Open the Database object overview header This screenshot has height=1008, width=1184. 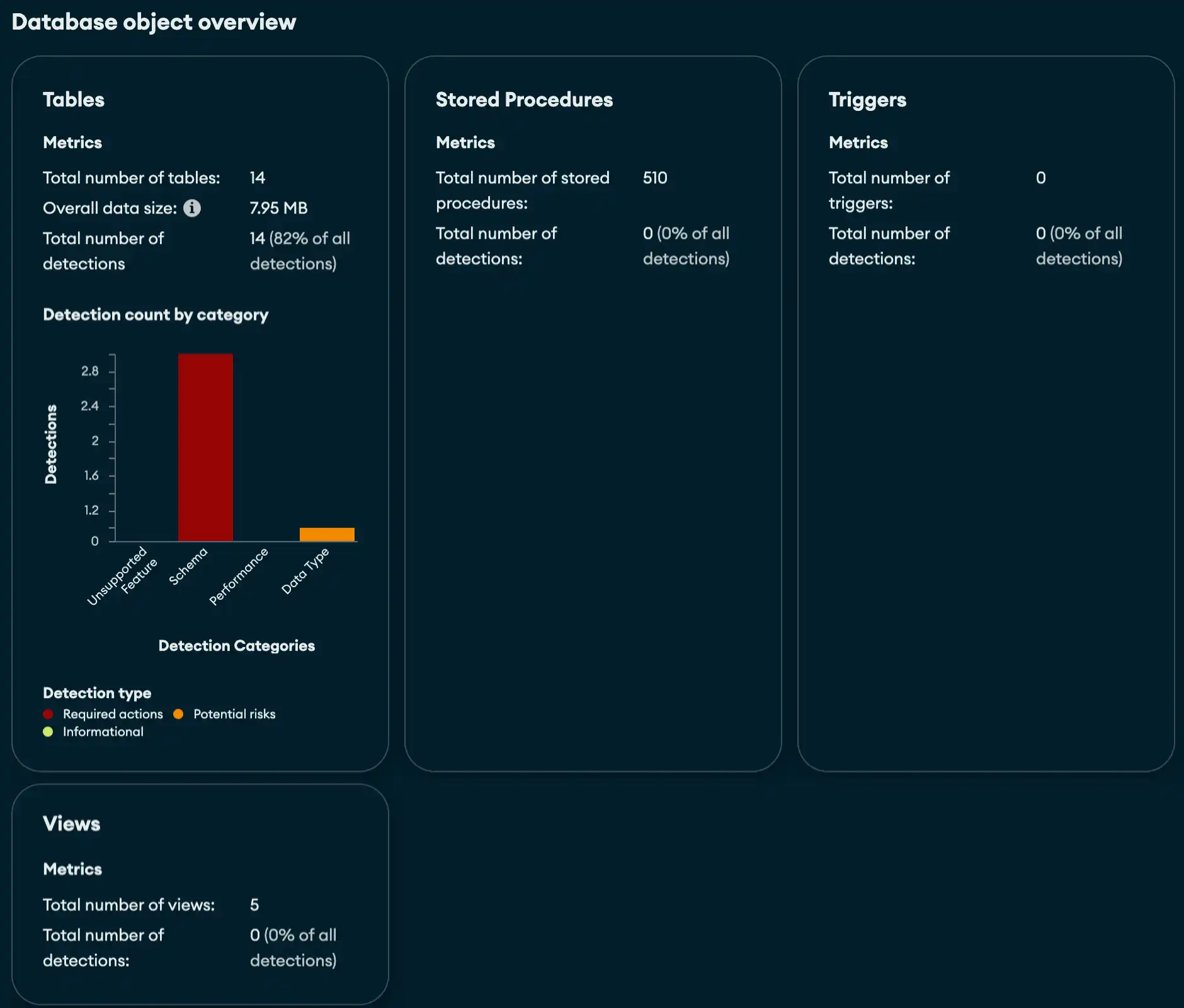click(x=154, y=22)
